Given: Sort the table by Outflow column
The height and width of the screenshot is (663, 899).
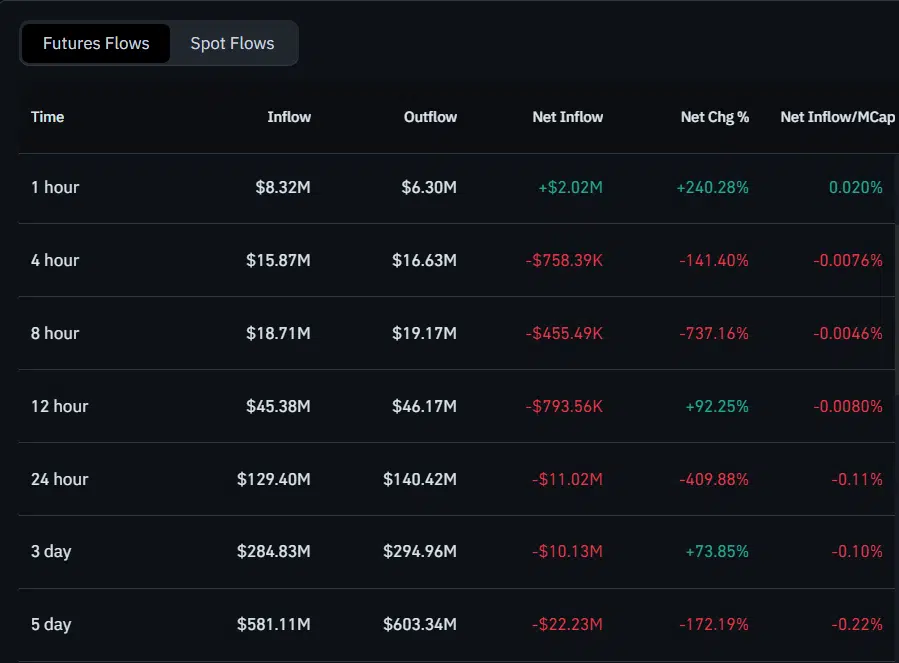Looking at the screenshot, I should (x=430, y=117).
